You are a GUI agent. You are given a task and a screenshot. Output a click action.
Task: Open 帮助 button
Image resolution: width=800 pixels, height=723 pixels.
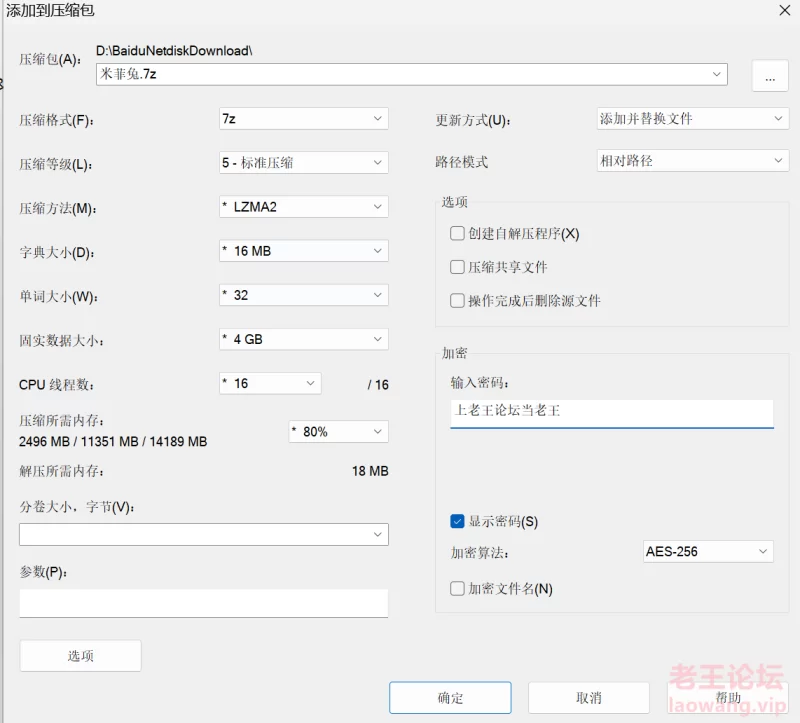click(728, 697)
